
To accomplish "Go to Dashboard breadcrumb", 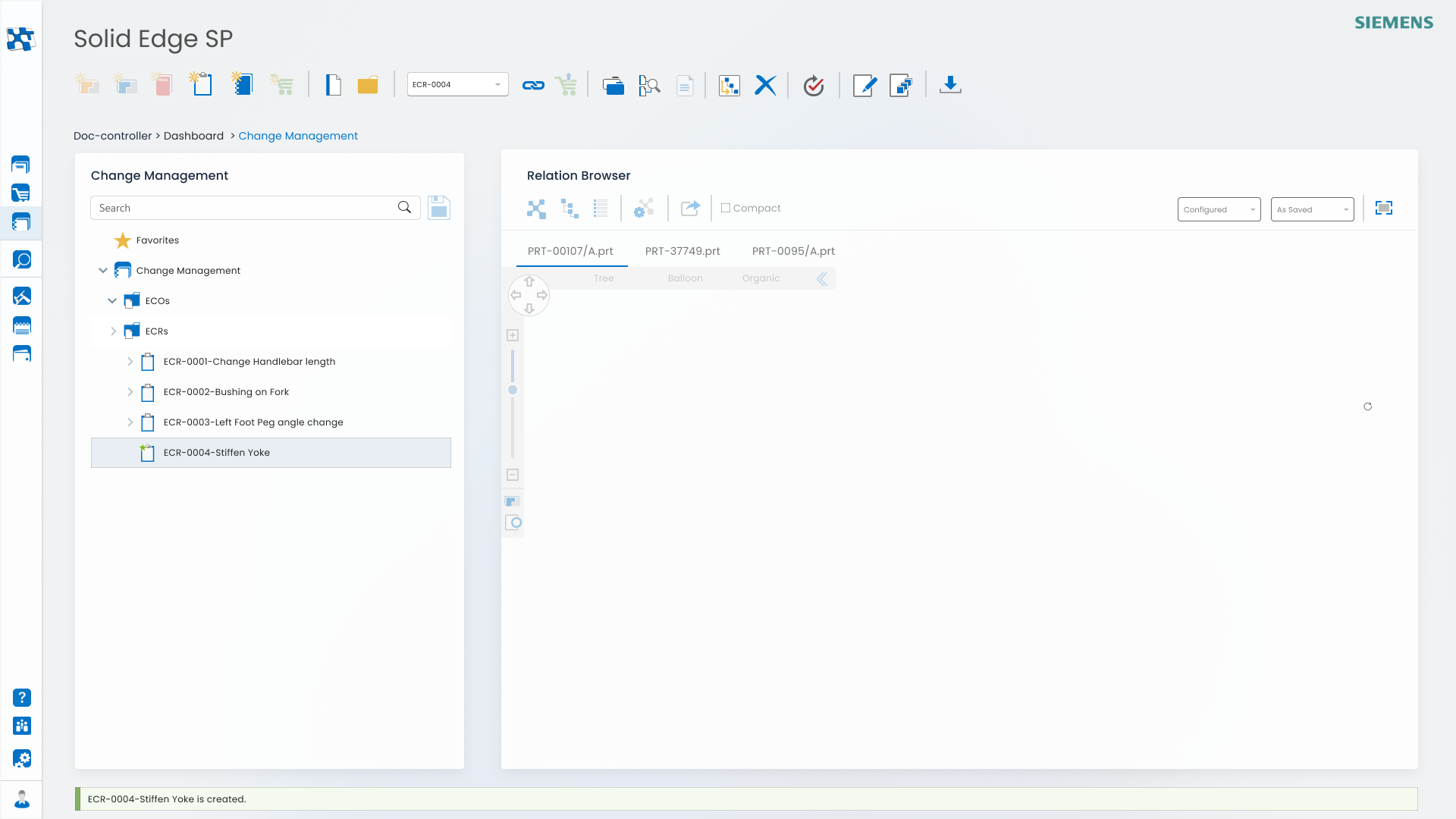I will click(x=193, y=136).
